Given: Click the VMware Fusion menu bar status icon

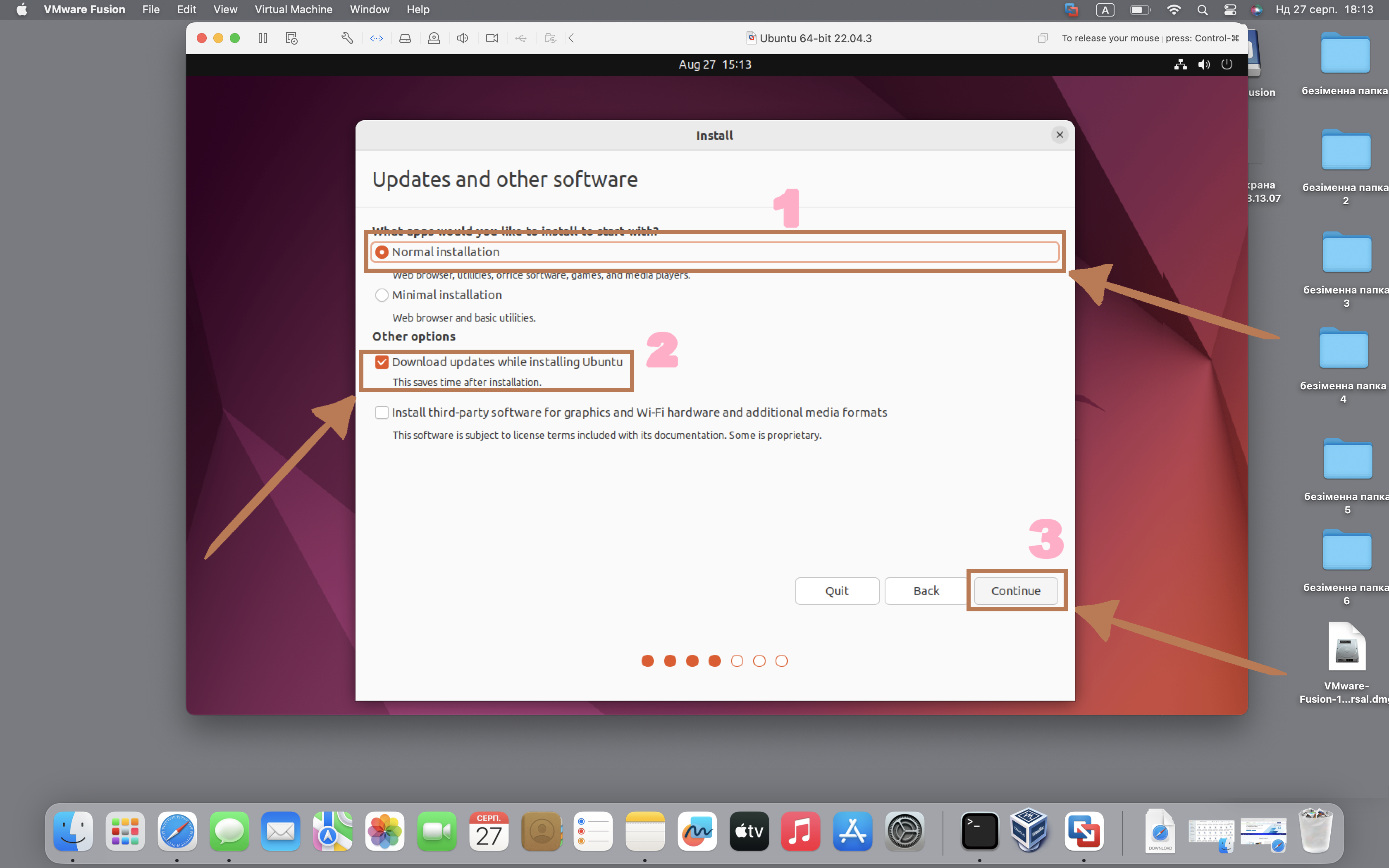Looking at the screenshot, I should [x=1071, y=10].
